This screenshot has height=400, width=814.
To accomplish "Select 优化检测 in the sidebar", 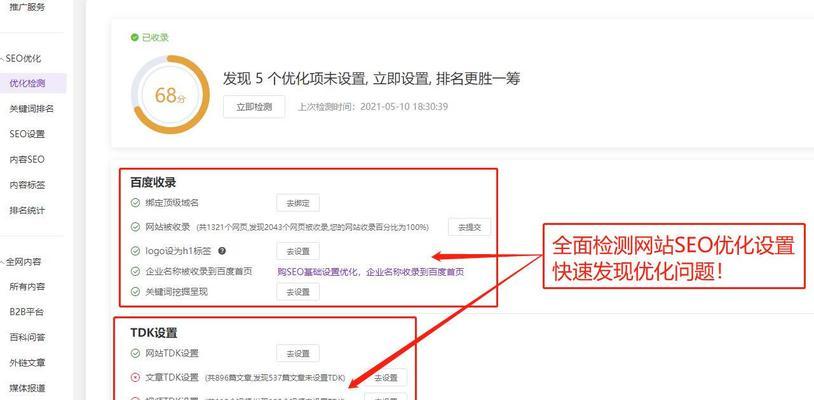I will [33, 84].
